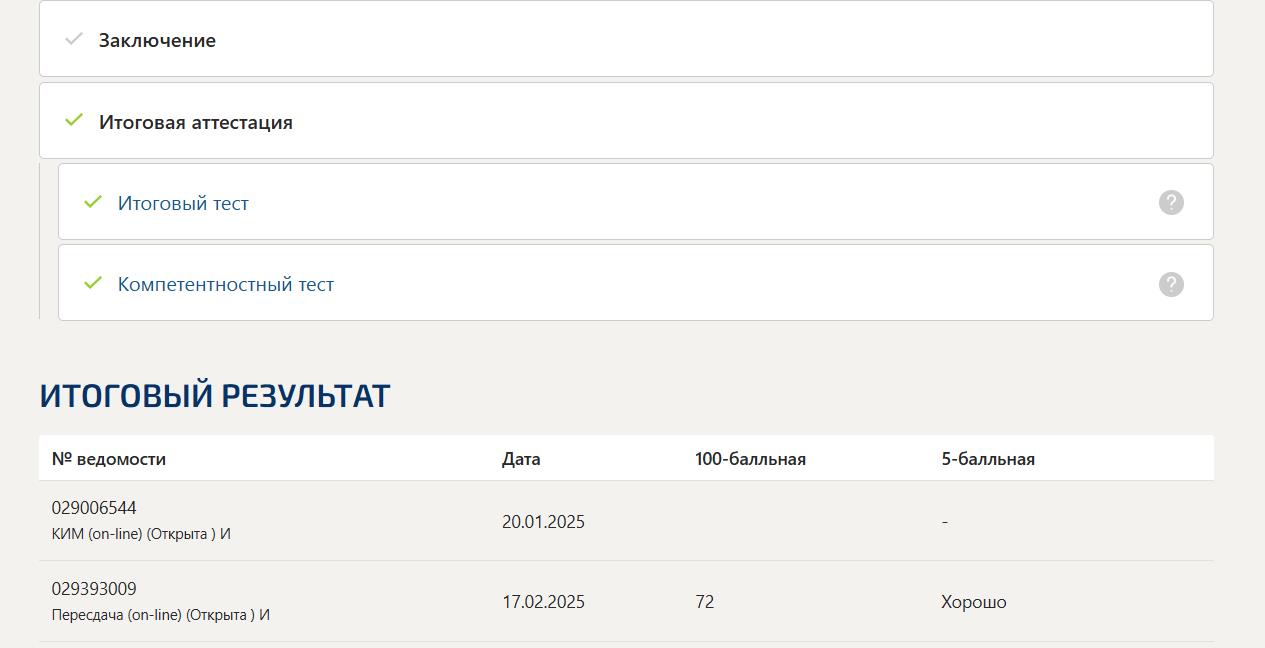Click the green checkmark next to Компетентностный тест
The height and width of the screenshot is (648, 1265).
pos(93,283)
